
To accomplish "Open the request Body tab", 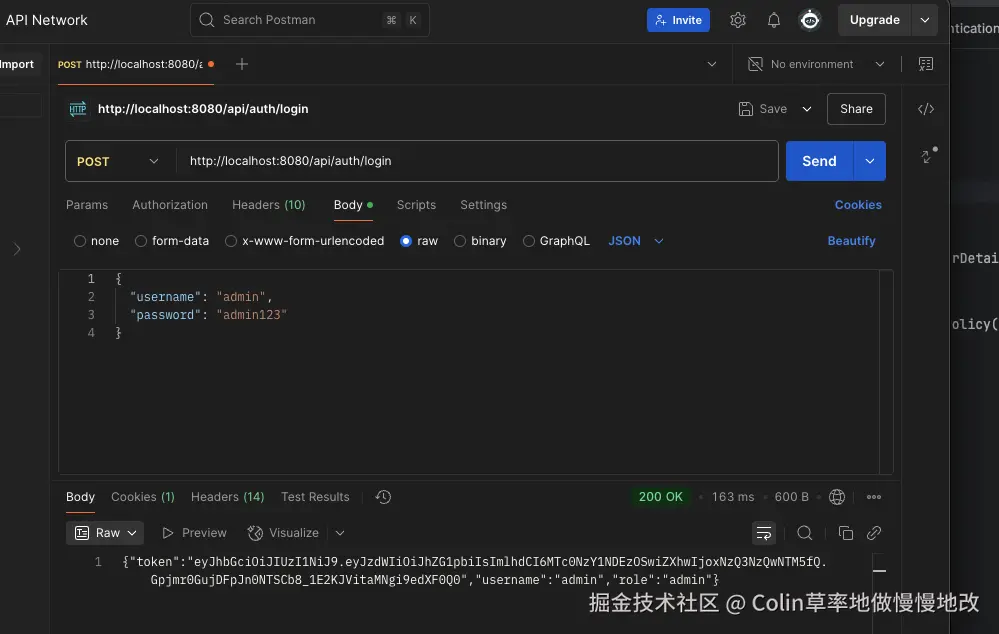I will tap(353, 205).
